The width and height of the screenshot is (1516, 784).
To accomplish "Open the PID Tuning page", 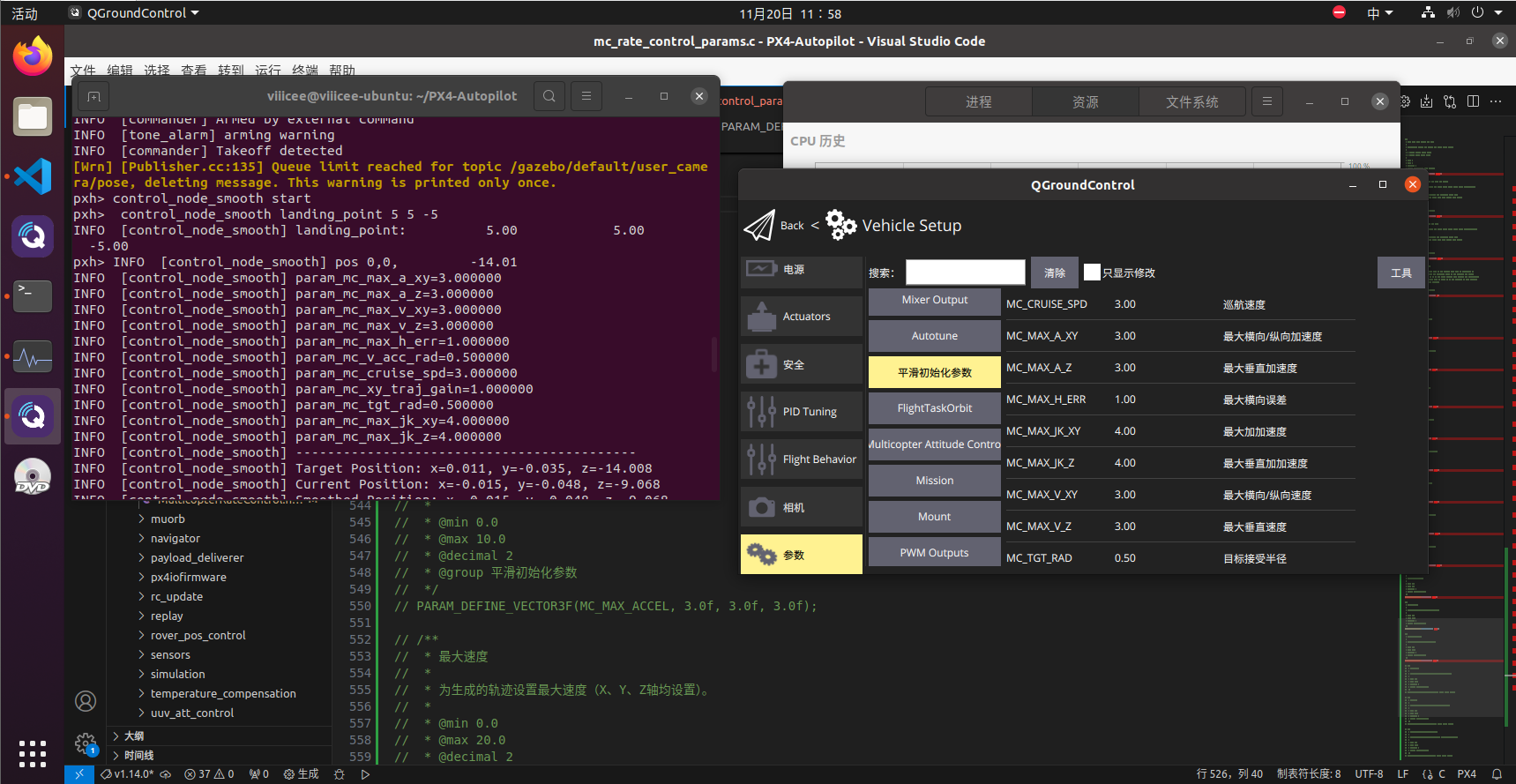I will click(802, 412).
